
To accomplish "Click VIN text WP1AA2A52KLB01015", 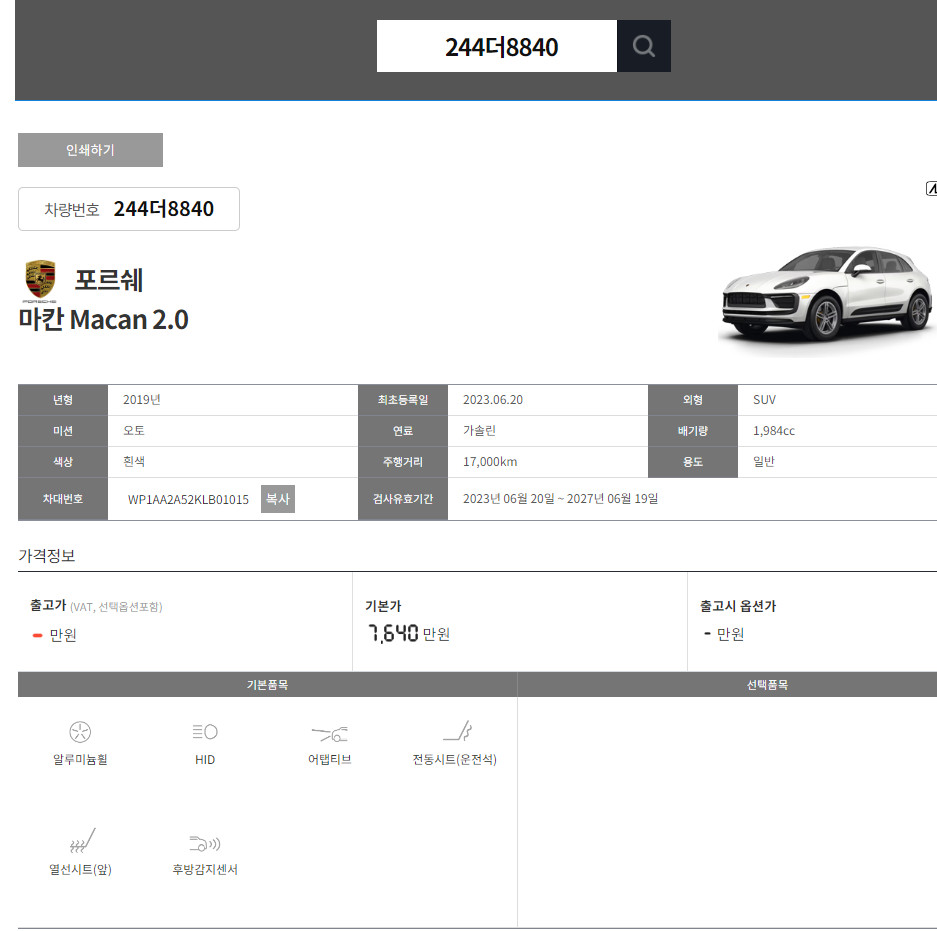I will click(188, 500).
